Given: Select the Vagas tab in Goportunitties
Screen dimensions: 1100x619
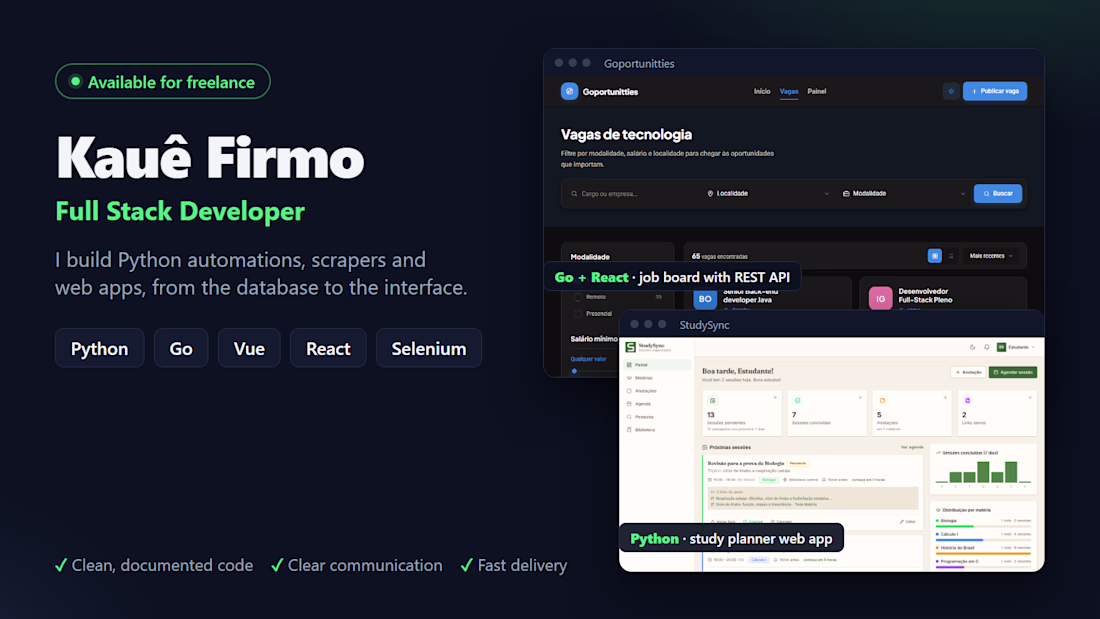Looking at the screenshot, I should pyautogui.click(x=789, y=91).
